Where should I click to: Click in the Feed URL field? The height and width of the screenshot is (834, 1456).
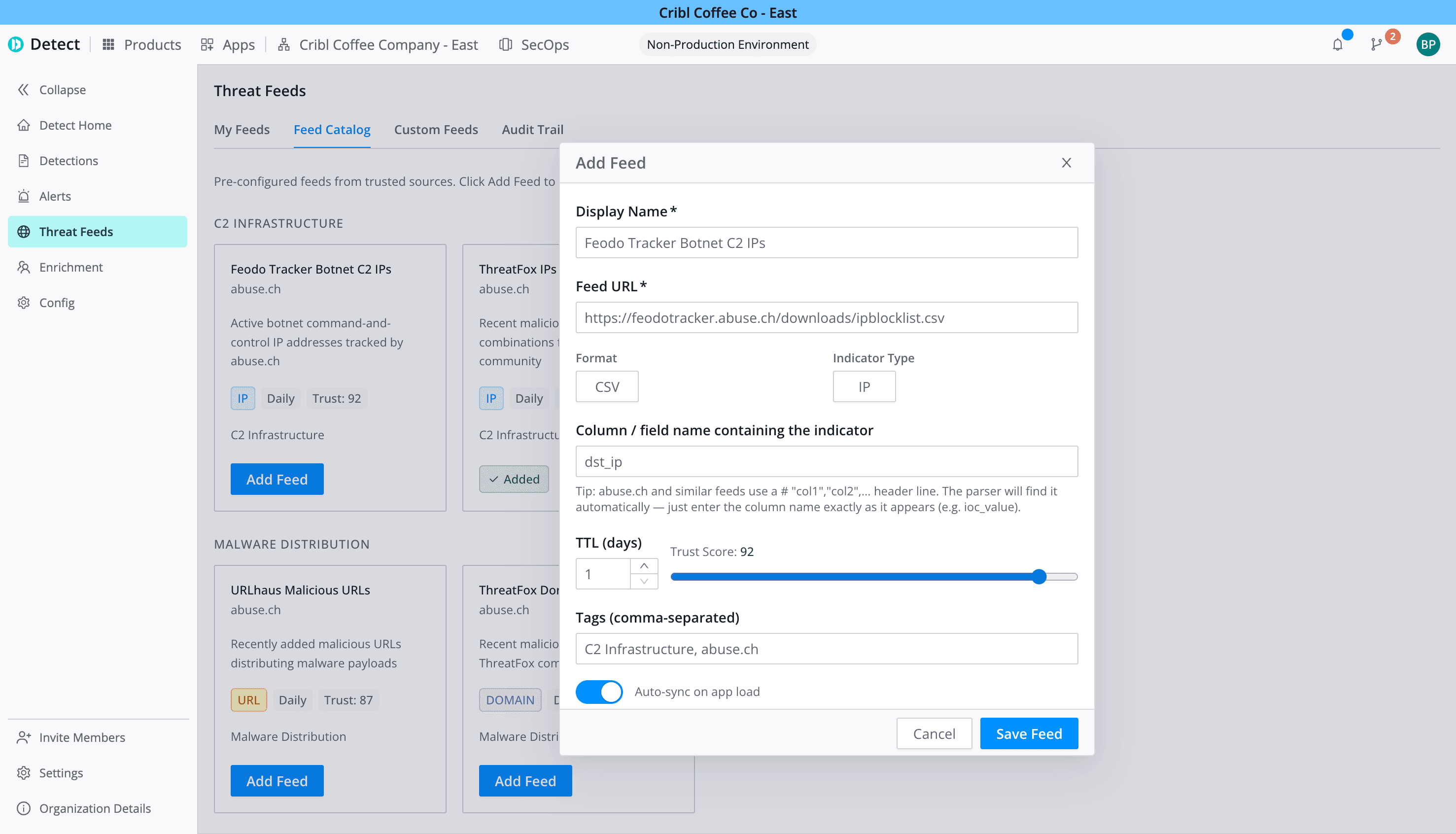coord(827,317)
